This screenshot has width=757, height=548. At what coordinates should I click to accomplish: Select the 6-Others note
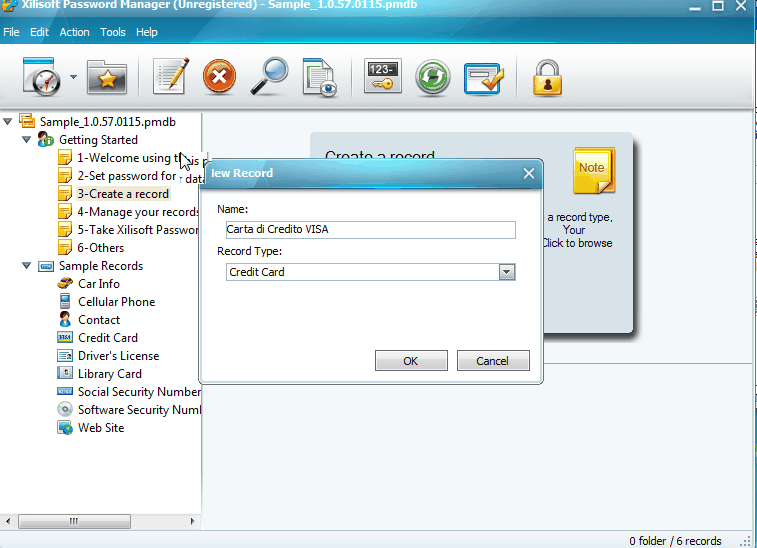point(101,248)
